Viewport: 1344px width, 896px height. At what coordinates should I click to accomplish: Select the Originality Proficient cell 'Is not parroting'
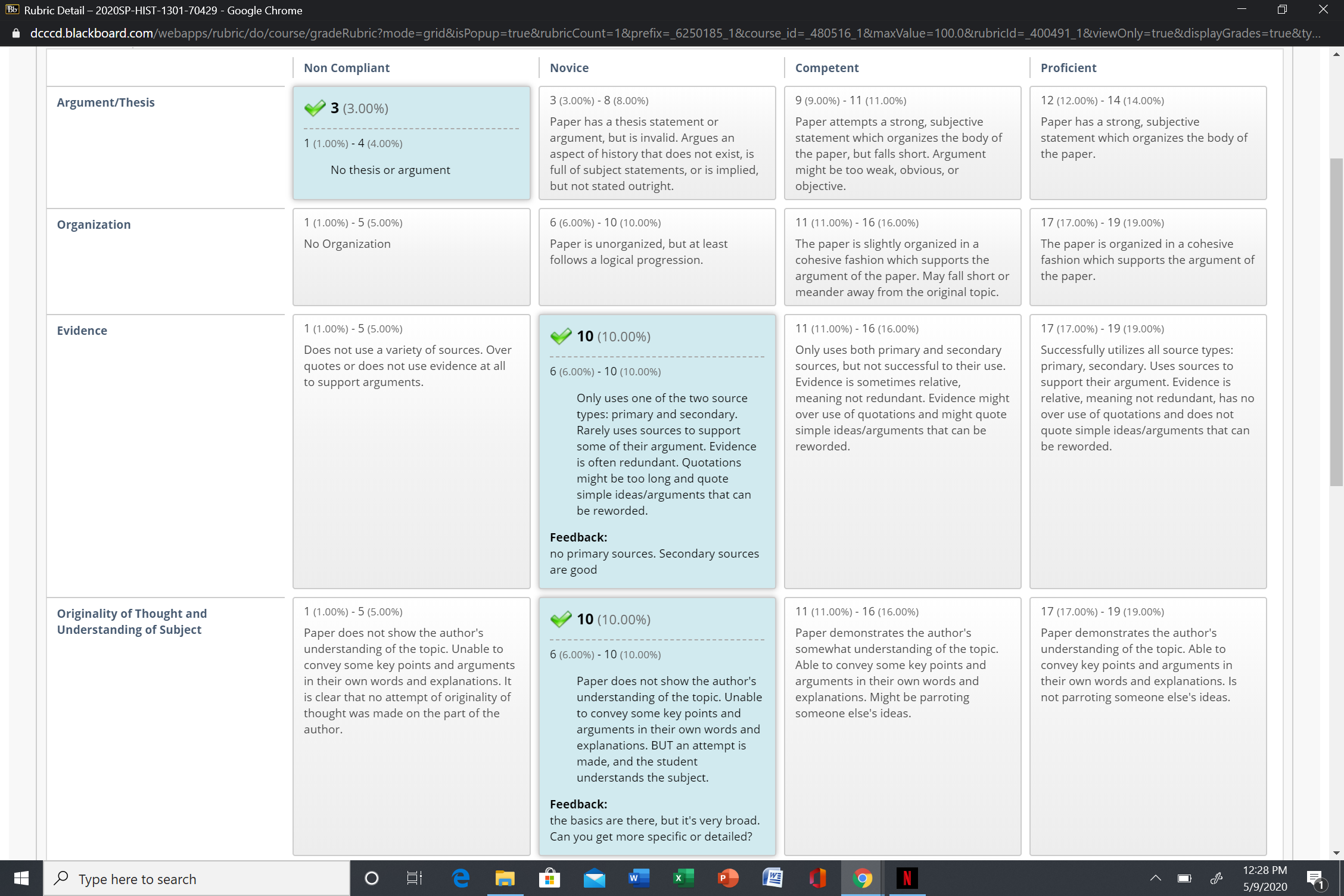click(1148, 726)
